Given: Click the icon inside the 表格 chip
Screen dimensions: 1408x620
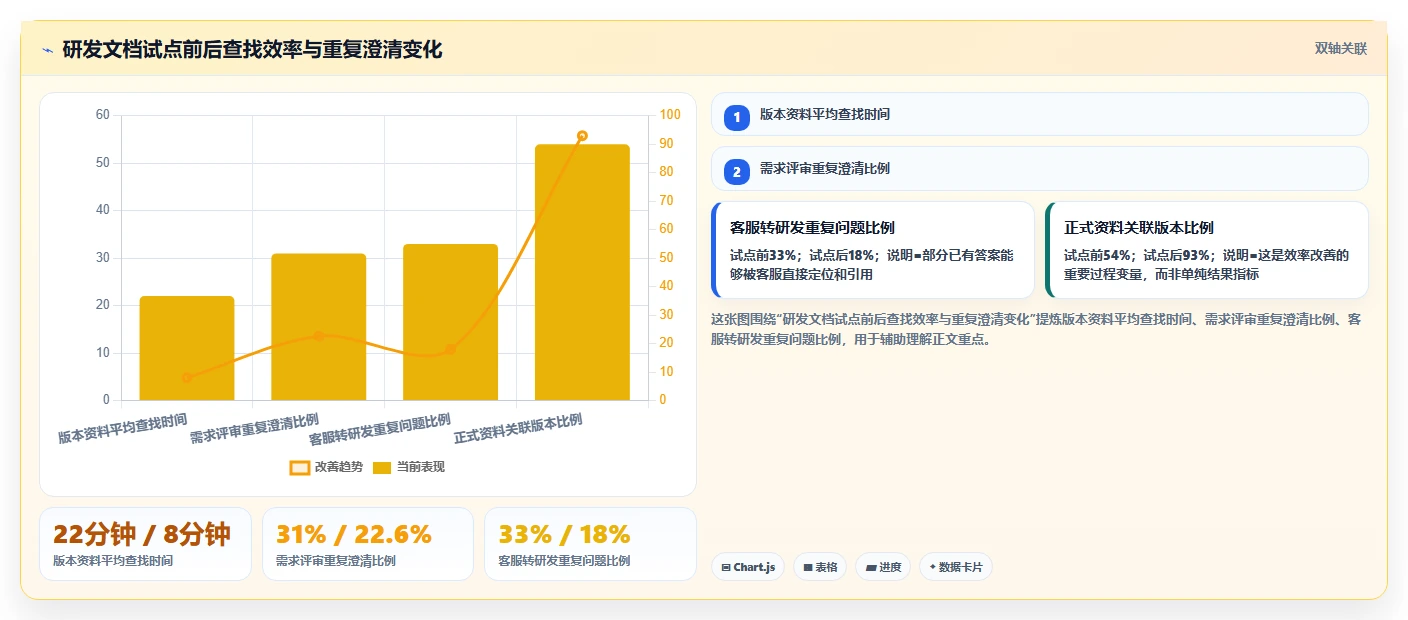Looking at the screenshot, I should pos(808,567).
